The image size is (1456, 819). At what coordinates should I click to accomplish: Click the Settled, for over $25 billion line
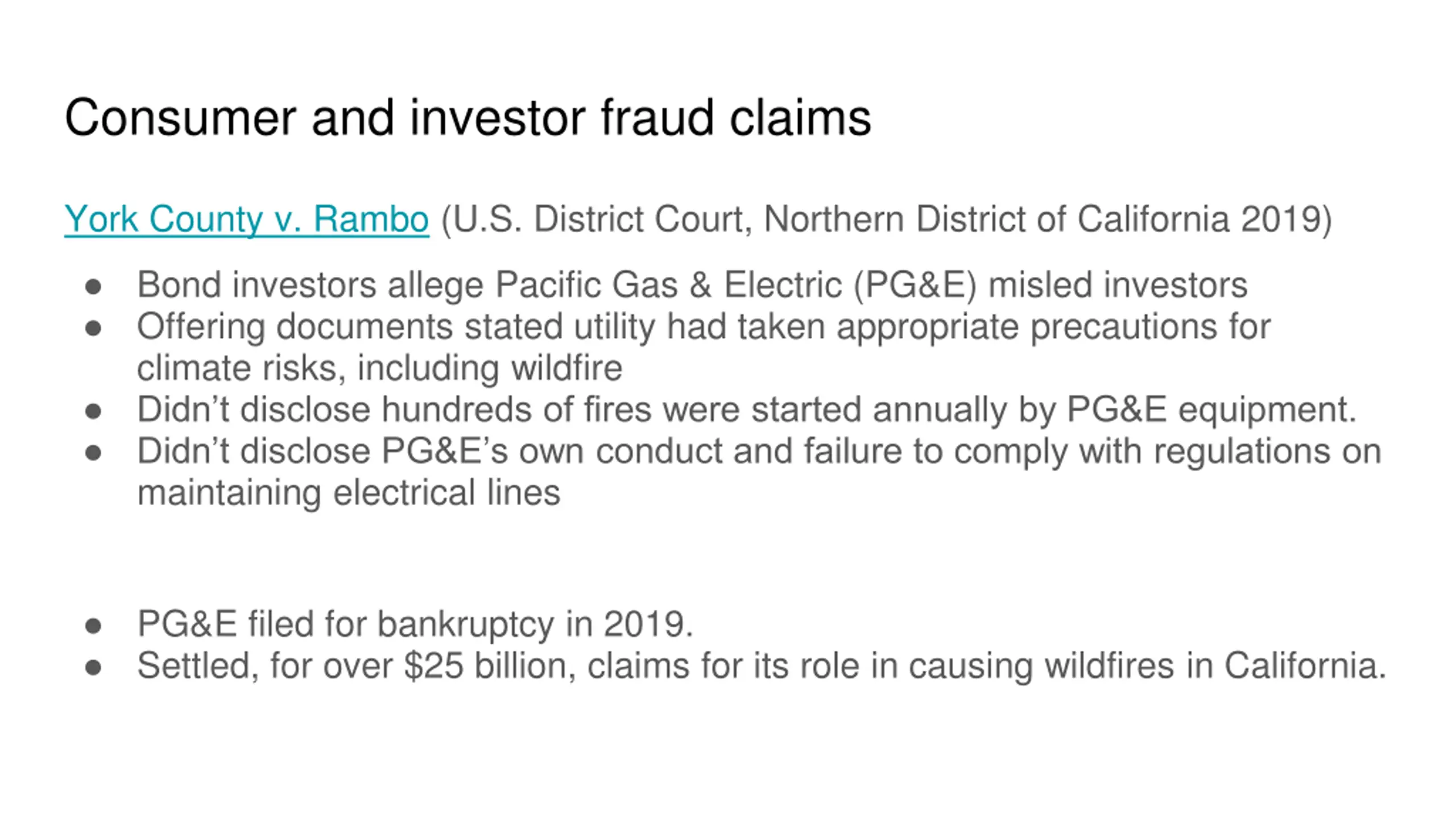(x=762, y=666)
